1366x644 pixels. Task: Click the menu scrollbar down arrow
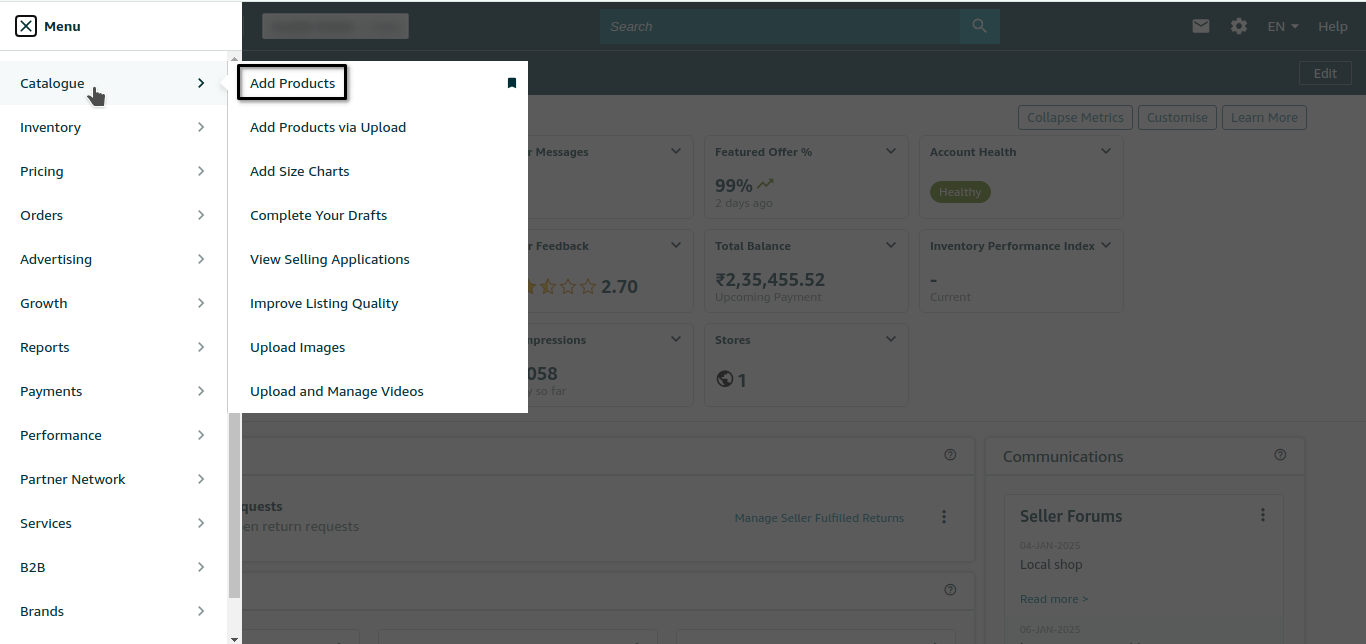coord(234,638)
